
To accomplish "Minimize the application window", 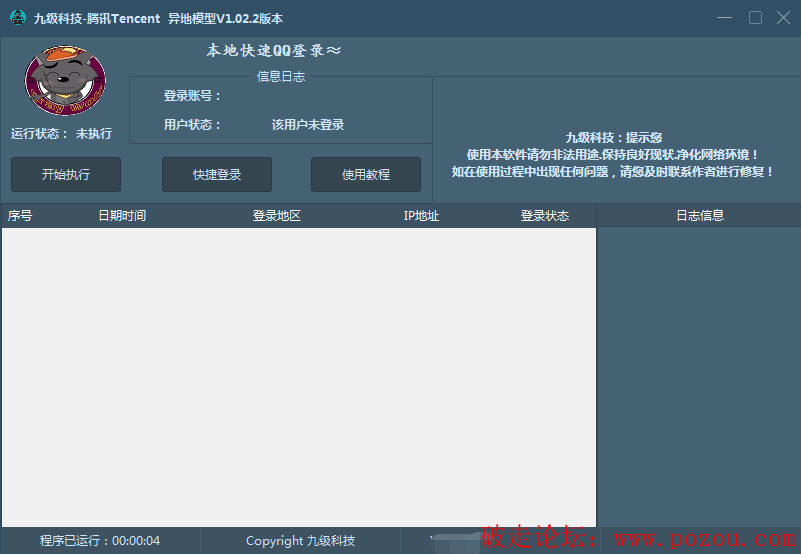I will point(724,18).
